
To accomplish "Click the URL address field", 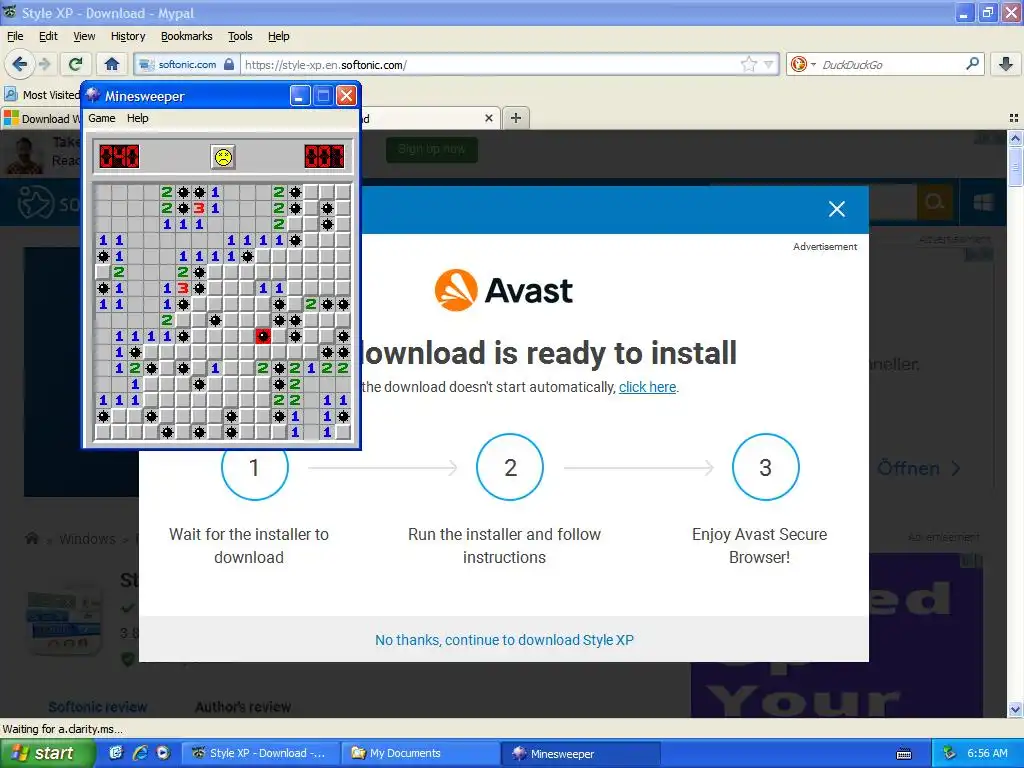I will (x=490, y=65).
